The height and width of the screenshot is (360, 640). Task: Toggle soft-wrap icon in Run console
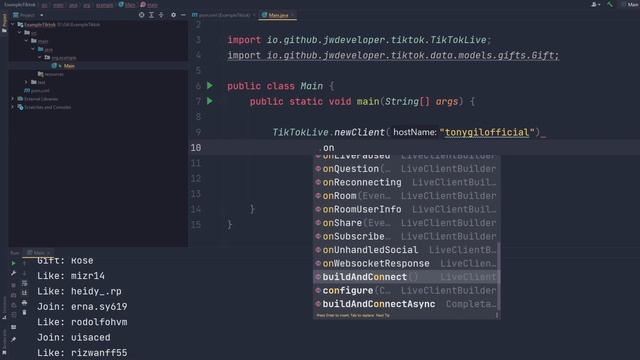point(24,283)
